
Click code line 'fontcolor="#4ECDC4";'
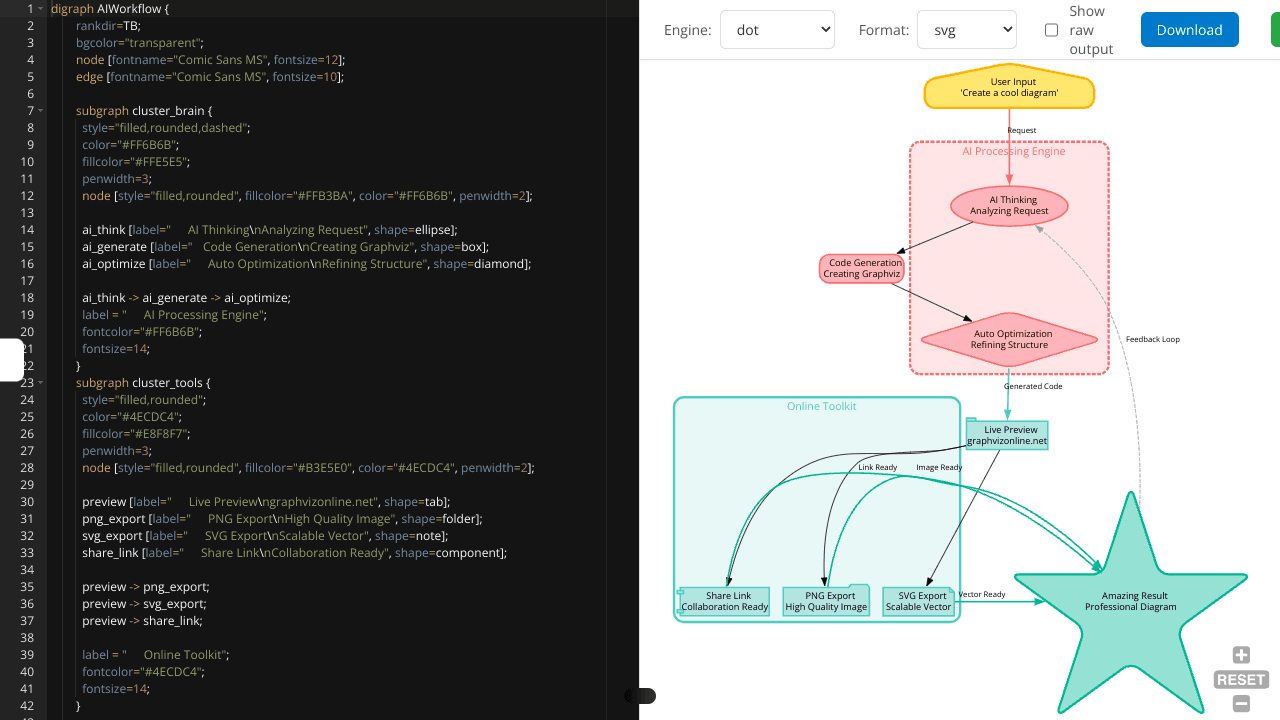tap(143, 672)
